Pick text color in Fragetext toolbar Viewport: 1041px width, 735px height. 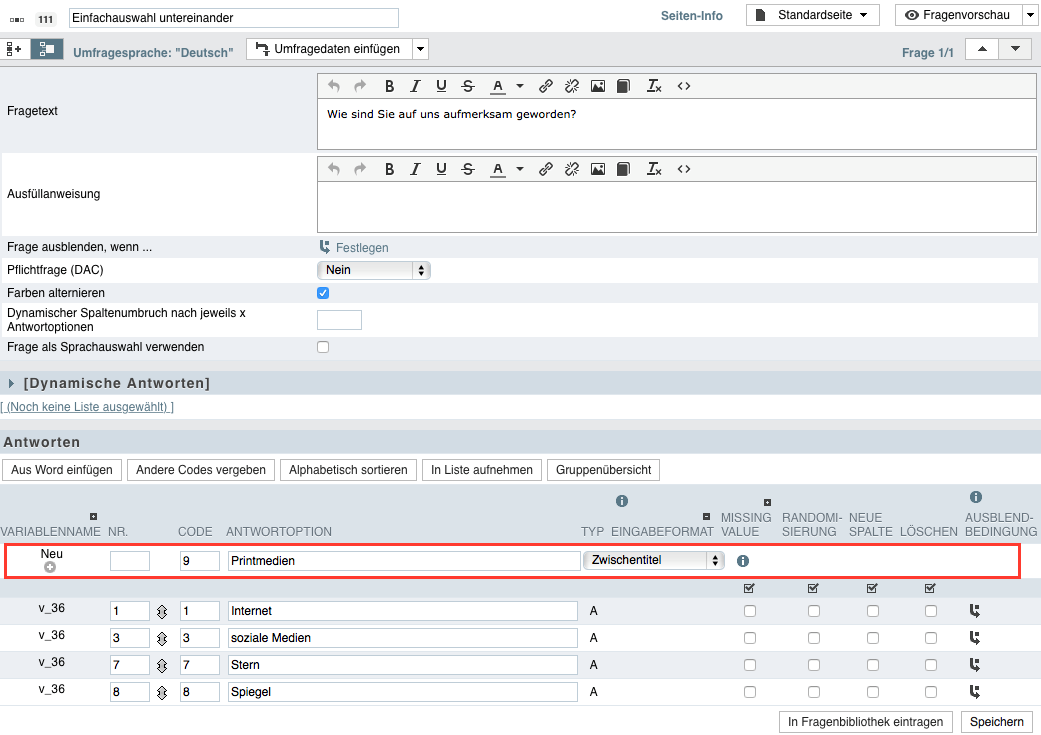498,86
